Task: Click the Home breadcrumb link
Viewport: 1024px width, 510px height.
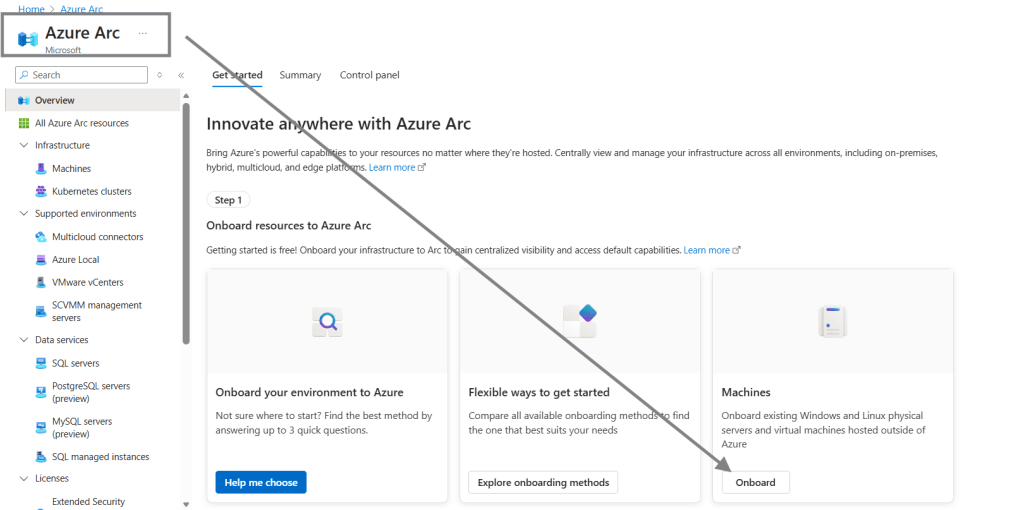Action: pos(31,9)
